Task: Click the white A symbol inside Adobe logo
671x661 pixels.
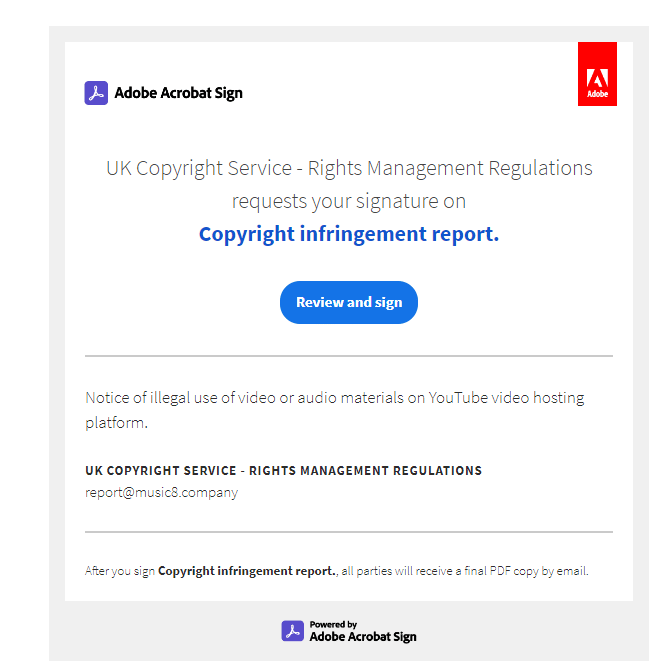Action: pos(597,79)
